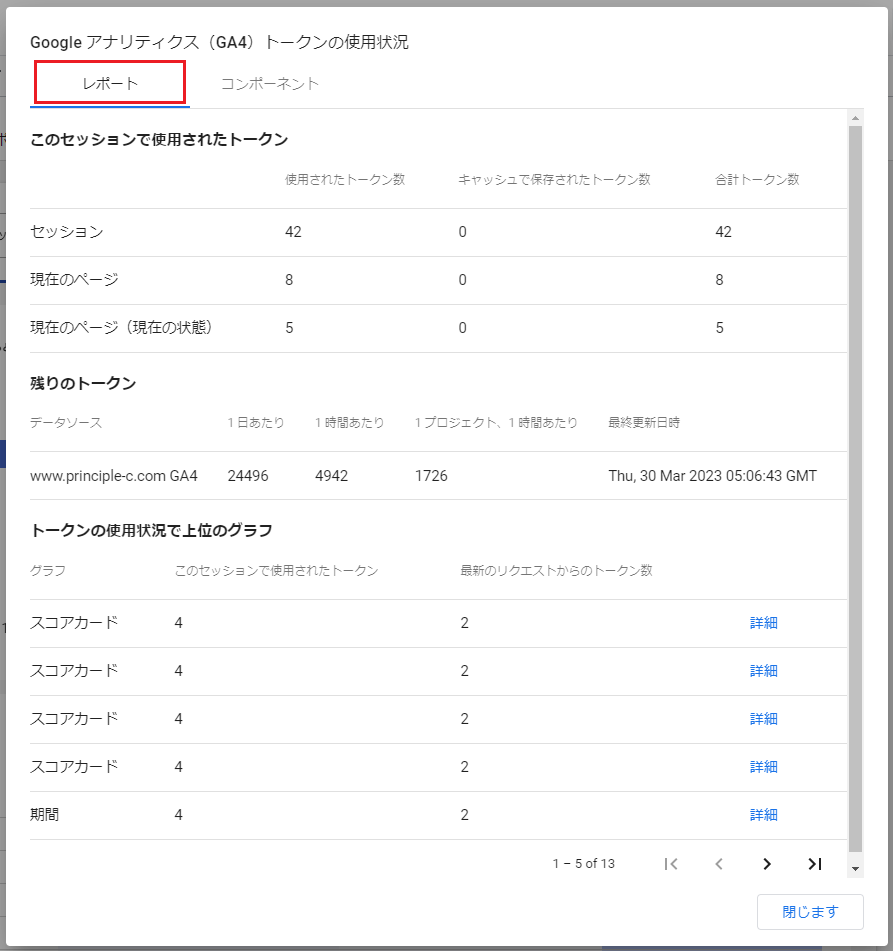Switch to the コンポーネント tab

(270, 84)
